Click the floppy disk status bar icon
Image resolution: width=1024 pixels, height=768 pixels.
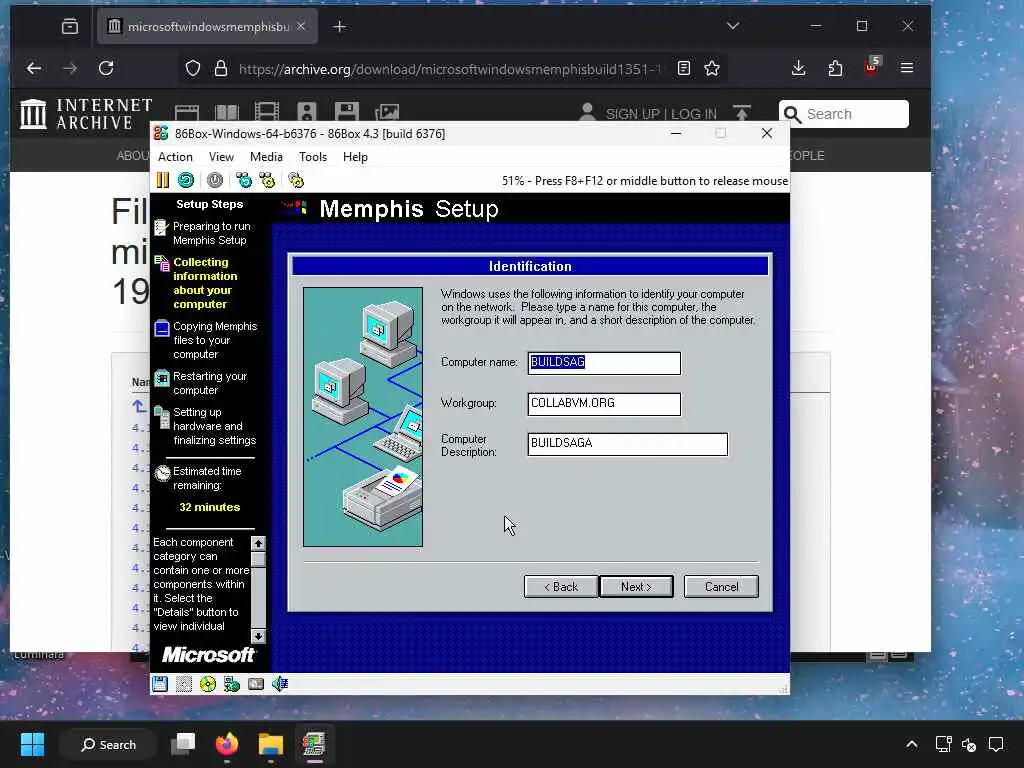(160, 684)
